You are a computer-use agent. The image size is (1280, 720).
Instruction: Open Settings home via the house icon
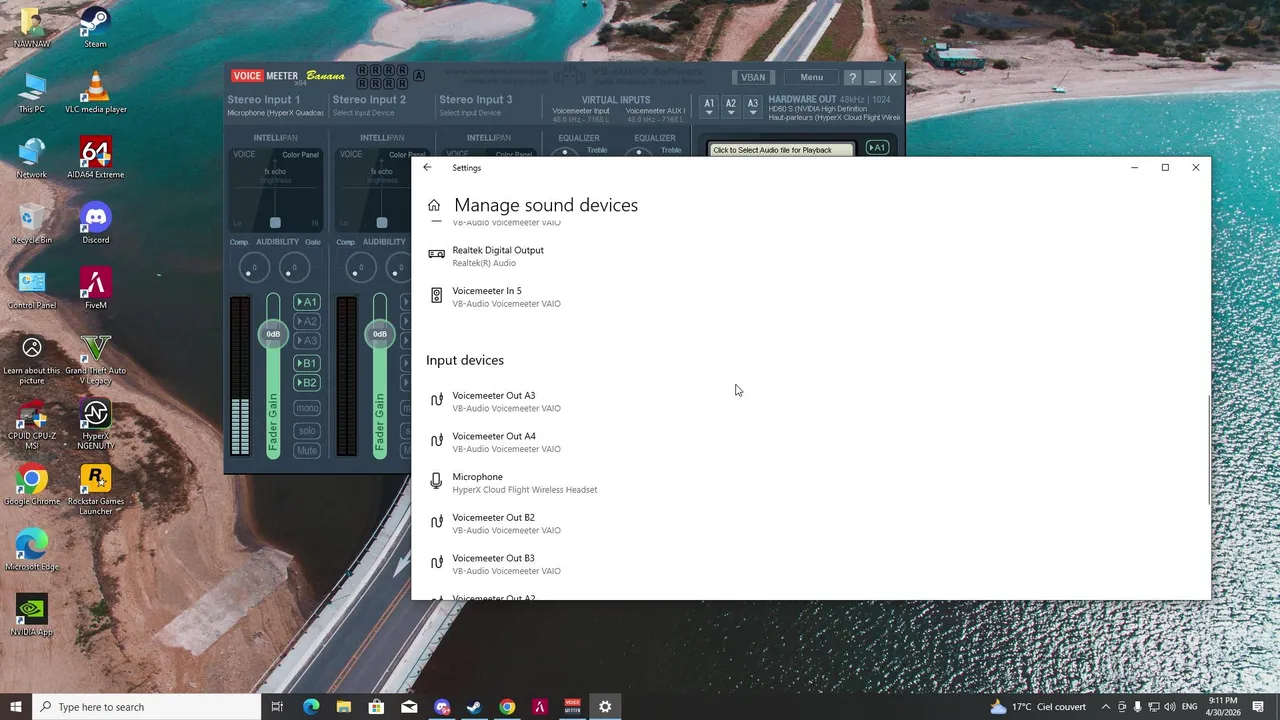coord(434,205)
